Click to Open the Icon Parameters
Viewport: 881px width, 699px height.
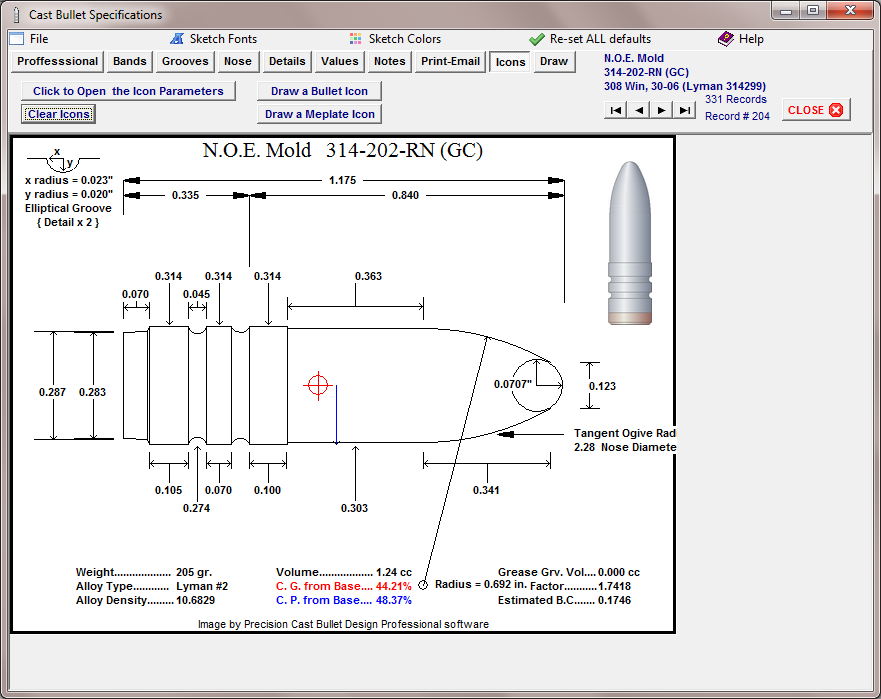click(x=128, y=91)
